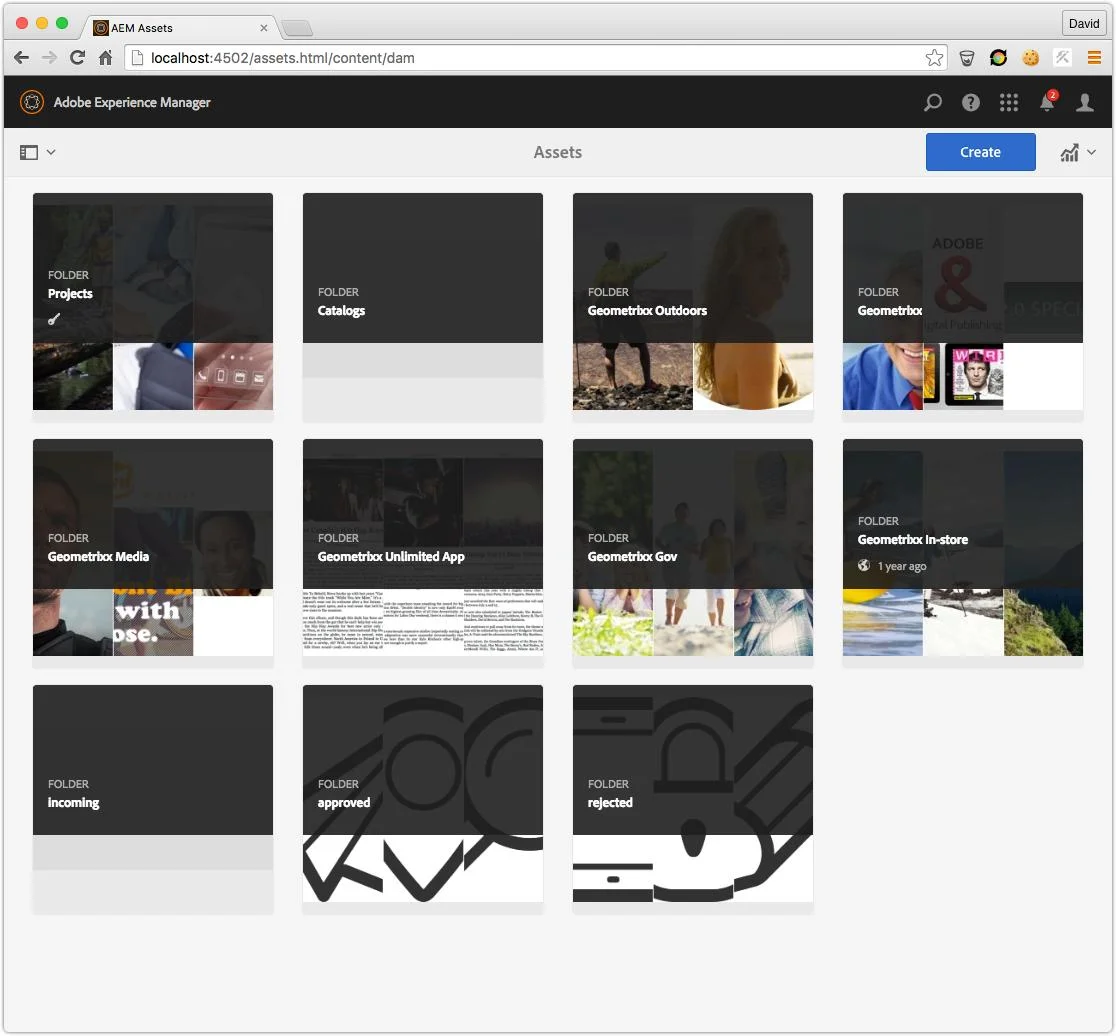Toggle the left rail panel icon

28,152
